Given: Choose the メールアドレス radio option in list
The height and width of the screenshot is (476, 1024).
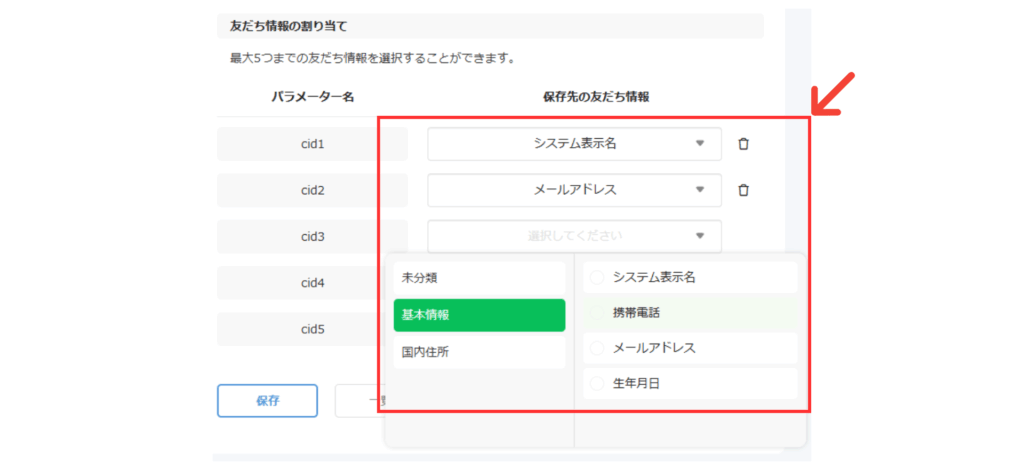Looking at the screenshot, I should [x=598, y=348].
